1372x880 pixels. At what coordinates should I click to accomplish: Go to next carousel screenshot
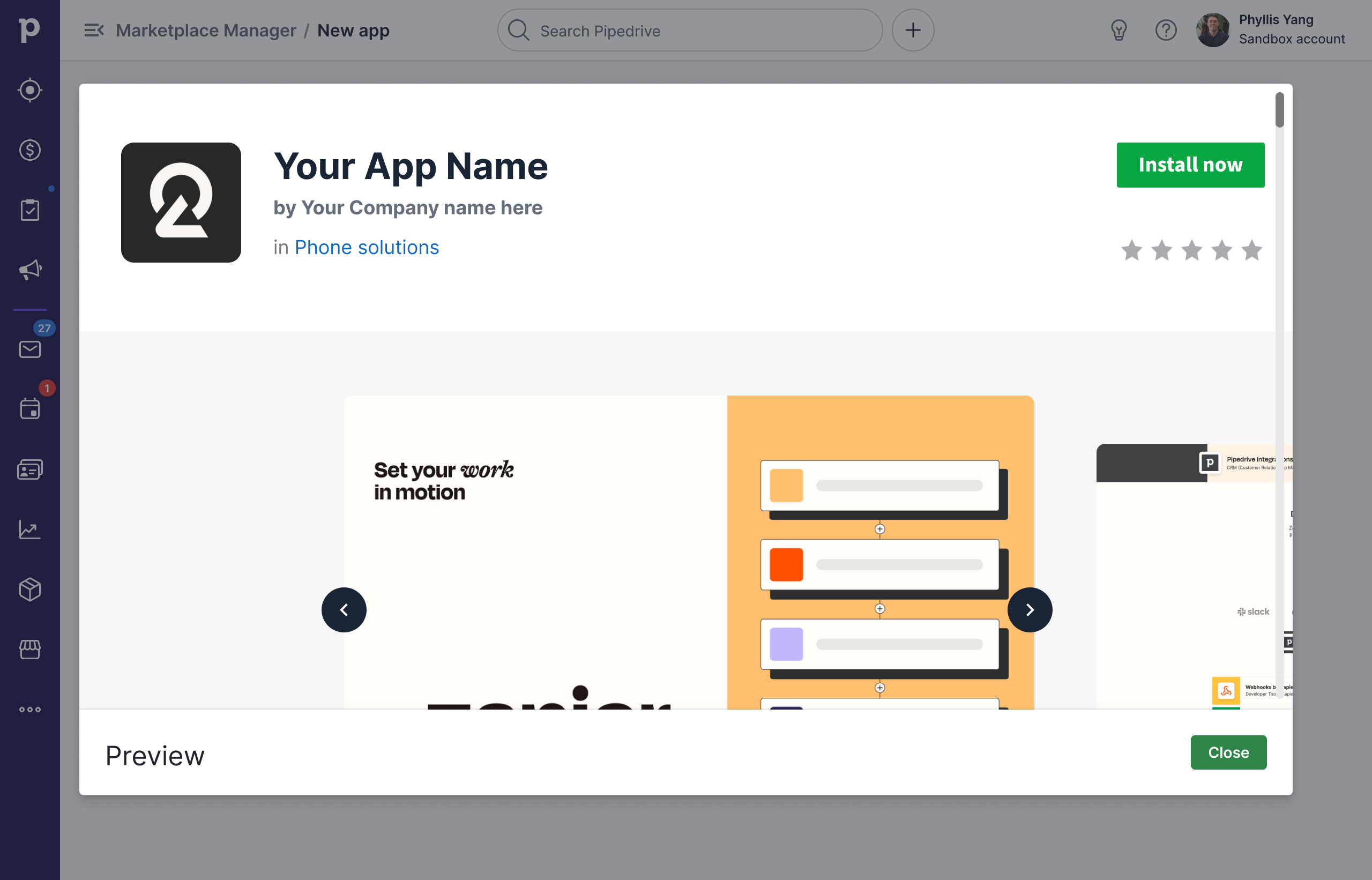(1030, 610)
